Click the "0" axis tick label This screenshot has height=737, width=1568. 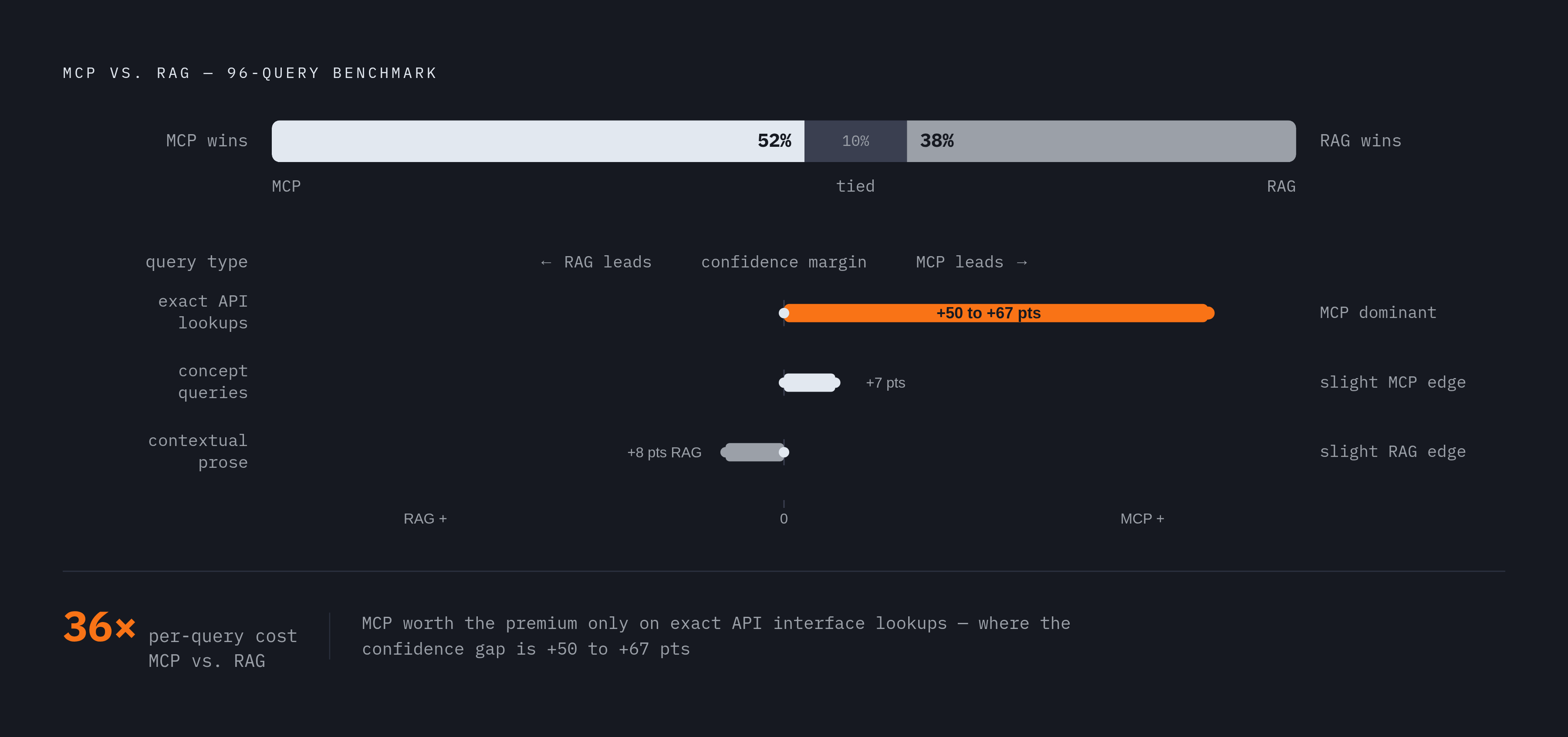tap(784, 518)
